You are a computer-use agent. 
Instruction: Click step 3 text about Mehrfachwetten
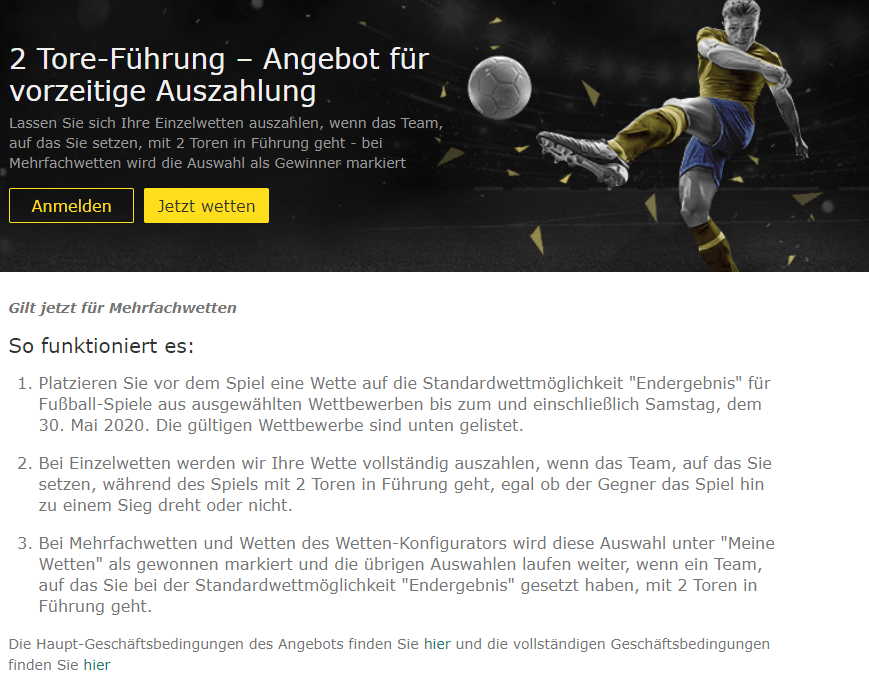406,575
